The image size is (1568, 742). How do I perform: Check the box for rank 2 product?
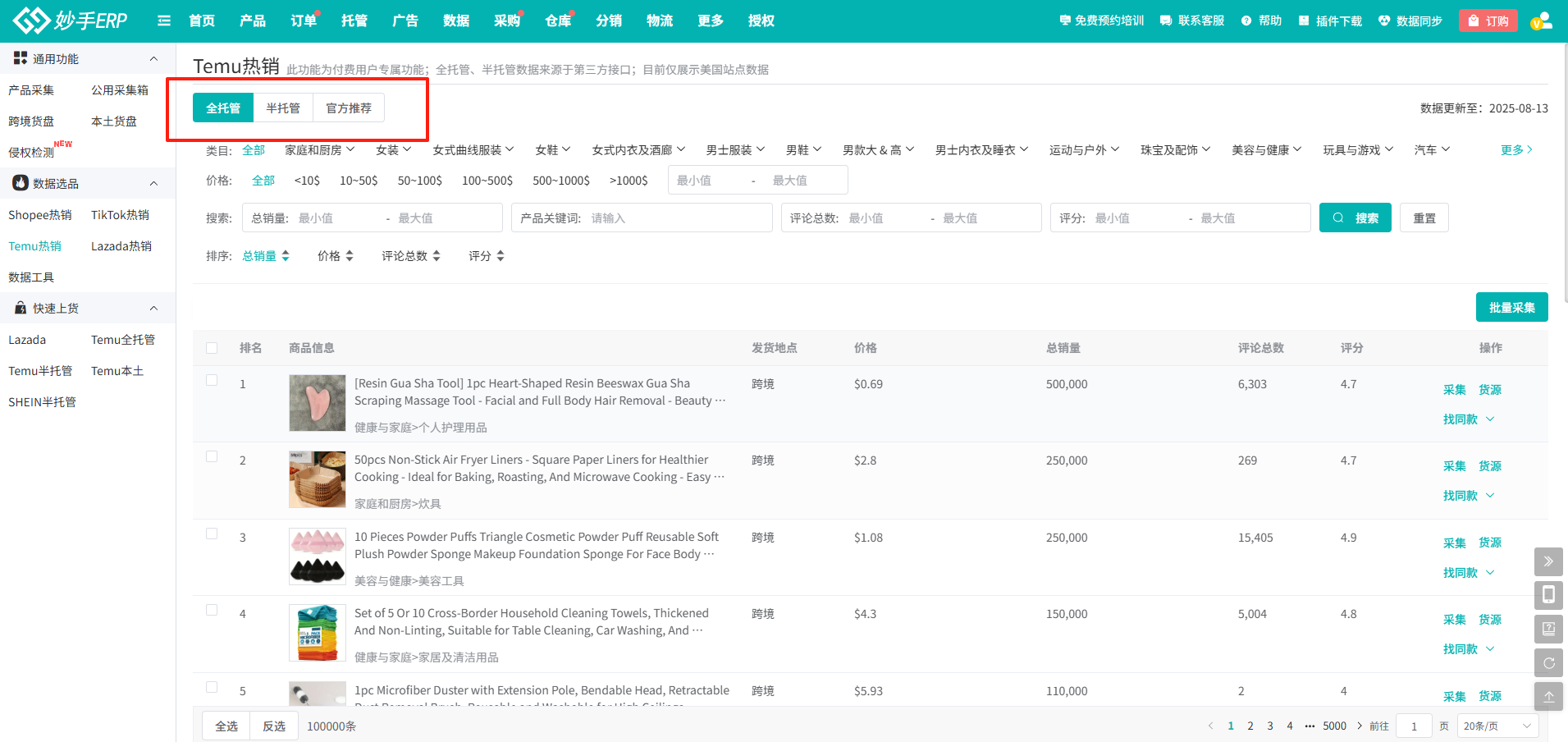(x=212, y=456)
